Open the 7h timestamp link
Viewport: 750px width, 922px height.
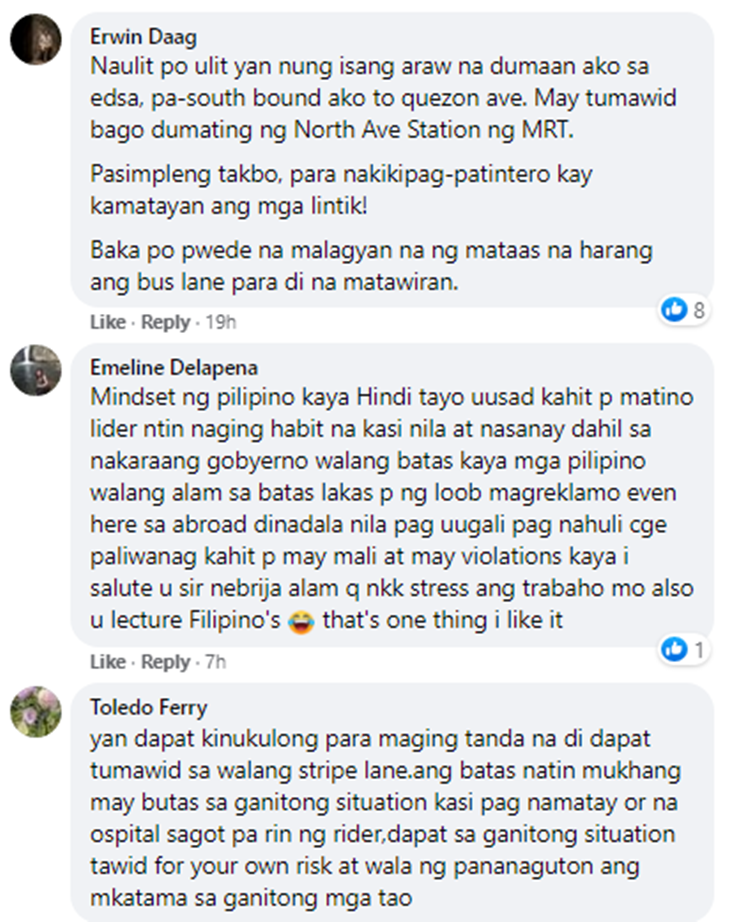(x=217, y=662)
